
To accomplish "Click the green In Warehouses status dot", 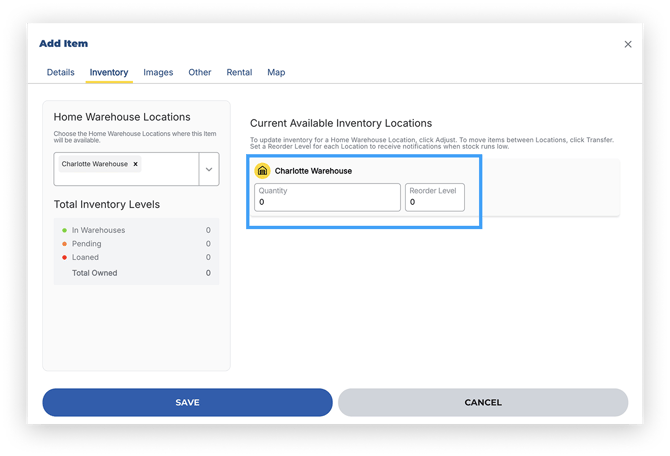I will tap(64, 230).
